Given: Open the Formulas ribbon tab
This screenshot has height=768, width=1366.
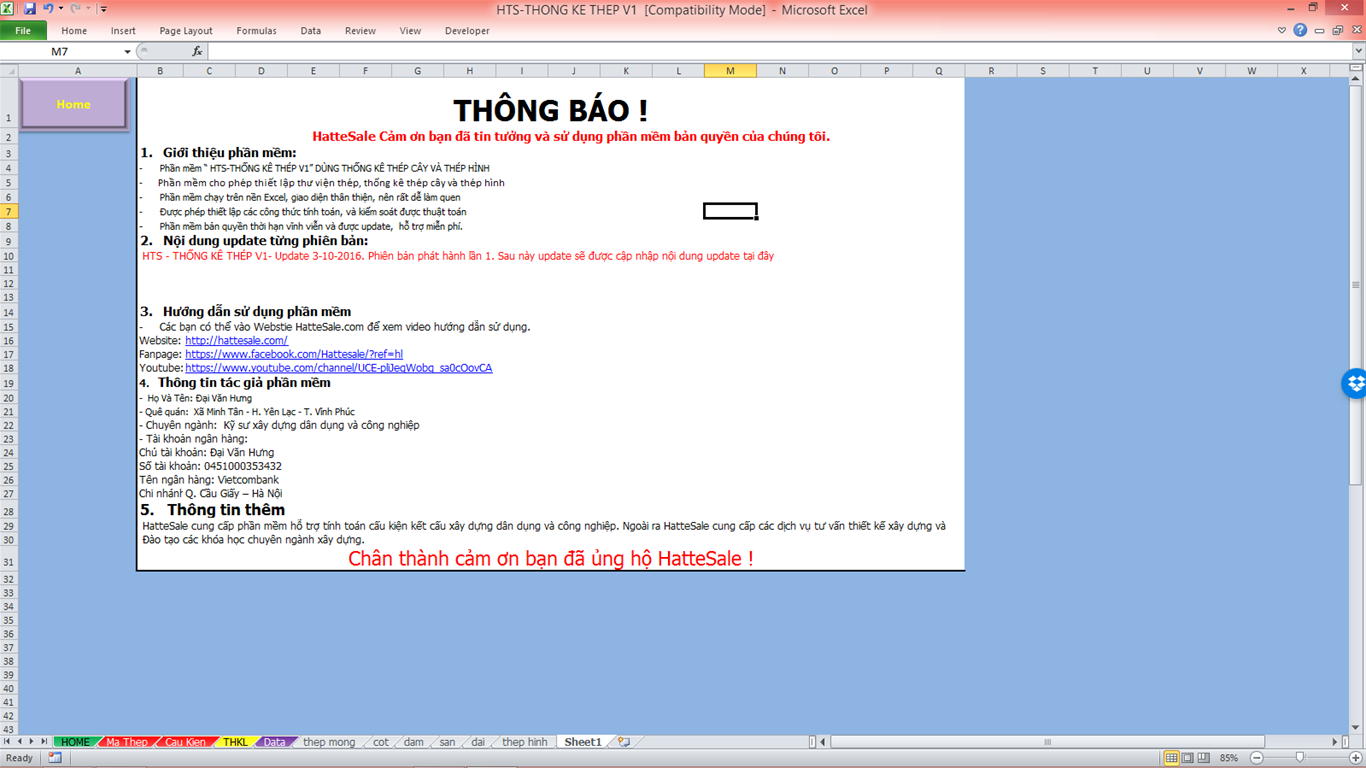Looking at the screenshot, I should [256, 31].
